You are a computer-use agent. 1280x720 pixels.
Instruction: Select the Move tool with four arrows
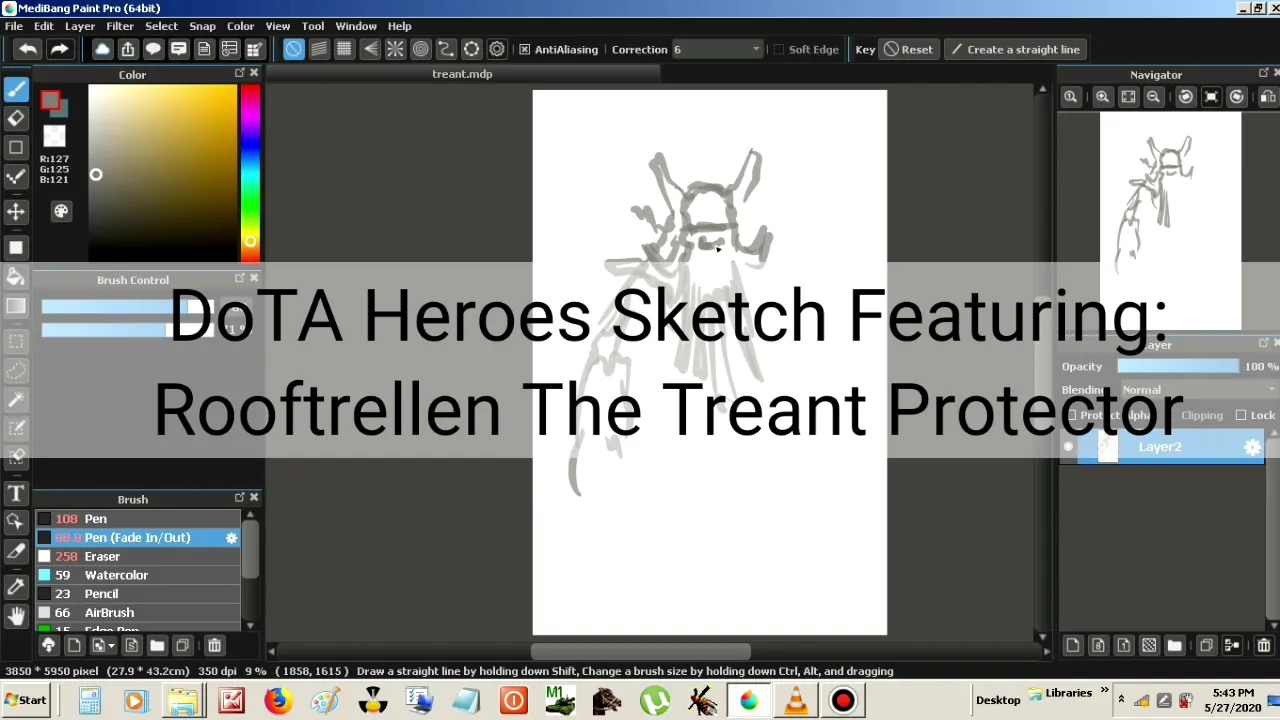(x=16, y=211)
